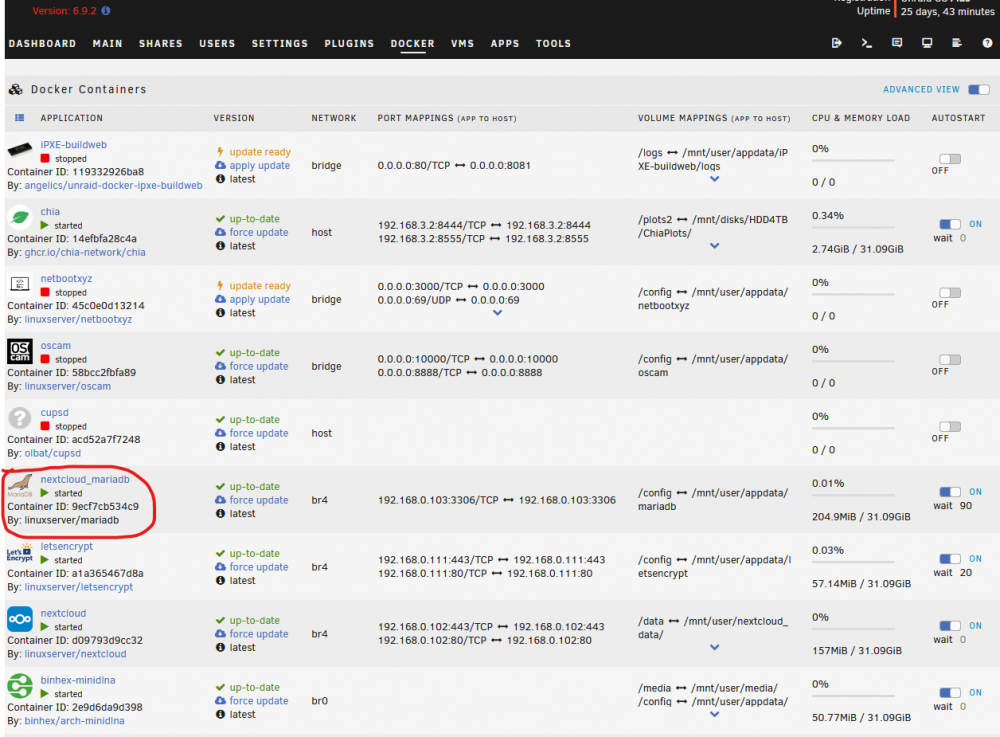
Task: Click the nextcloud_mariadb CPU load bar
Action: click(853, 495)
